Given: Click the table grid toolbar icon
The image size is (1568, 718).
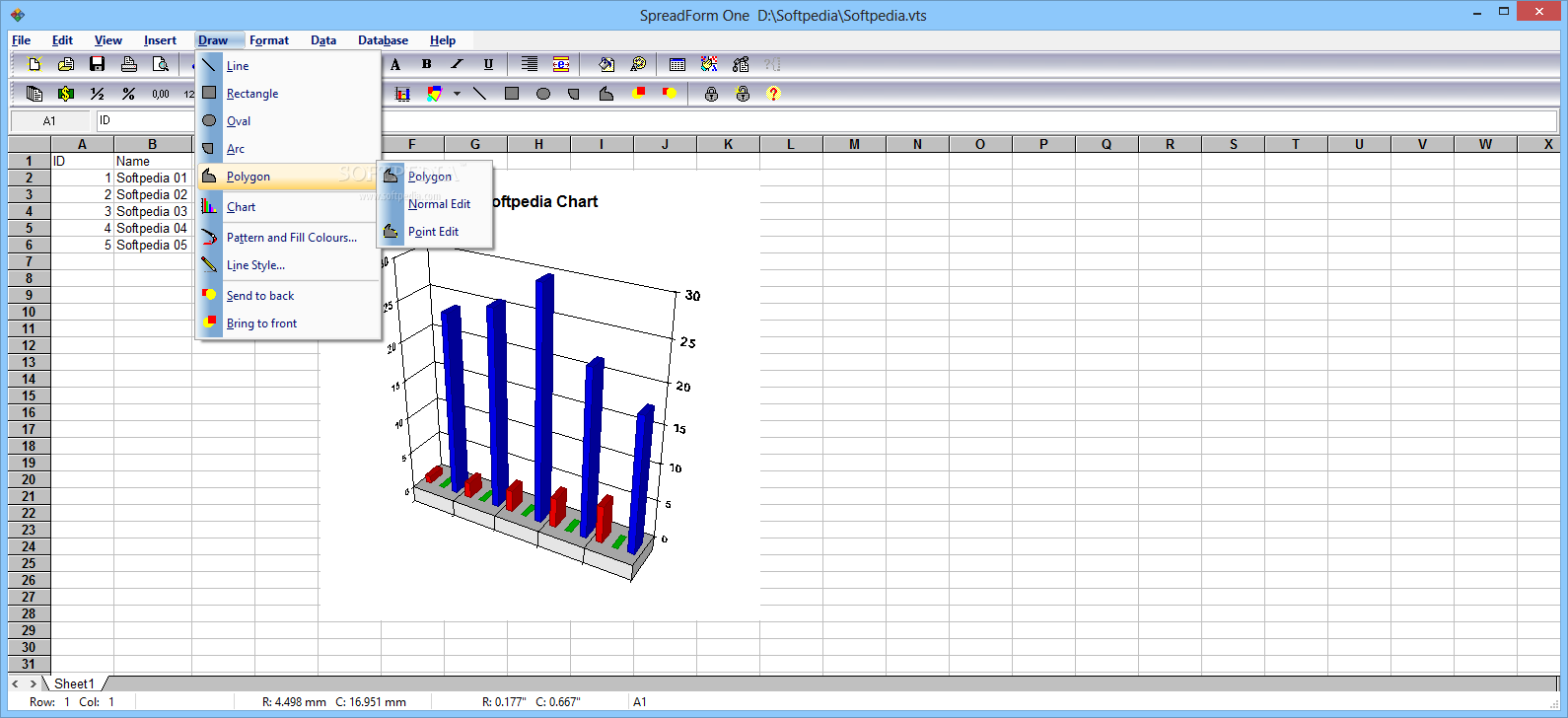Looking at the screenshot, I should pyautogui.click(x=677, y=64).
